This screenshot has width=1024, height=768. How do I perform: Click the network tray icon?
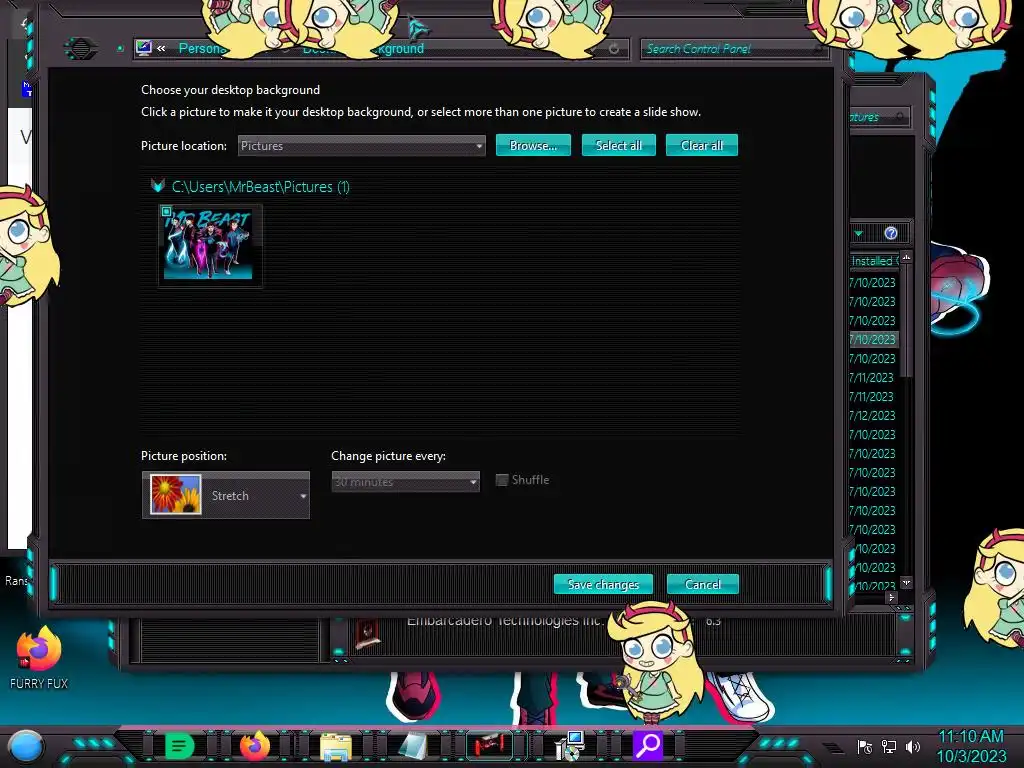coord(889,746)
